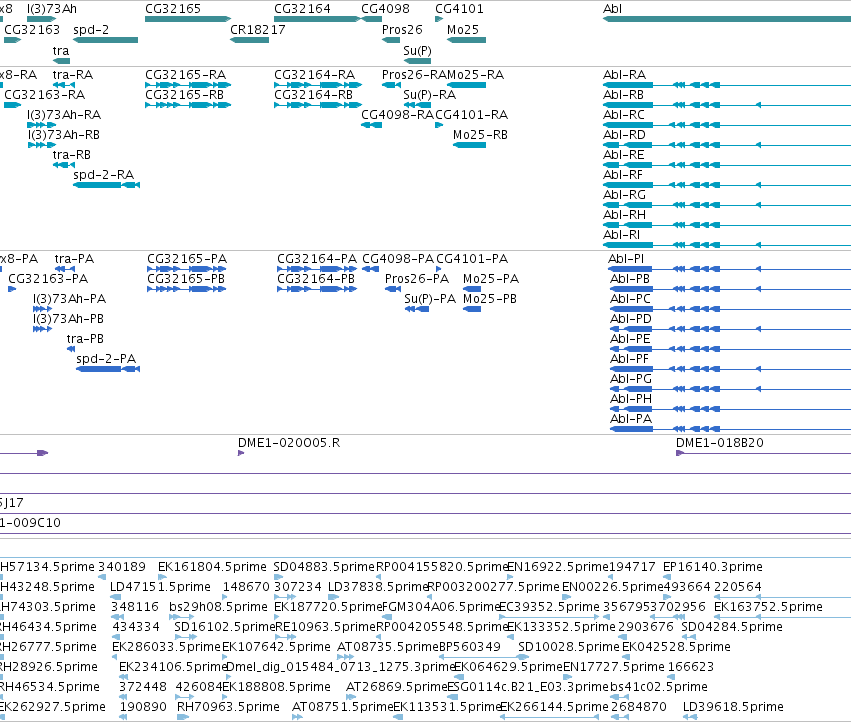
Task: Select transcript label l(3)73Ah-RA
Action: (64, 115)
